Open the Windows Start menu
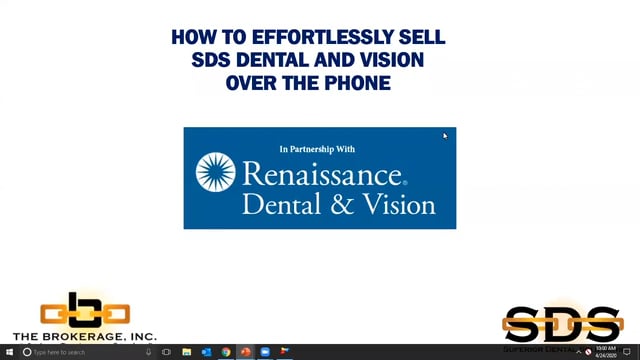 [9, 352]
